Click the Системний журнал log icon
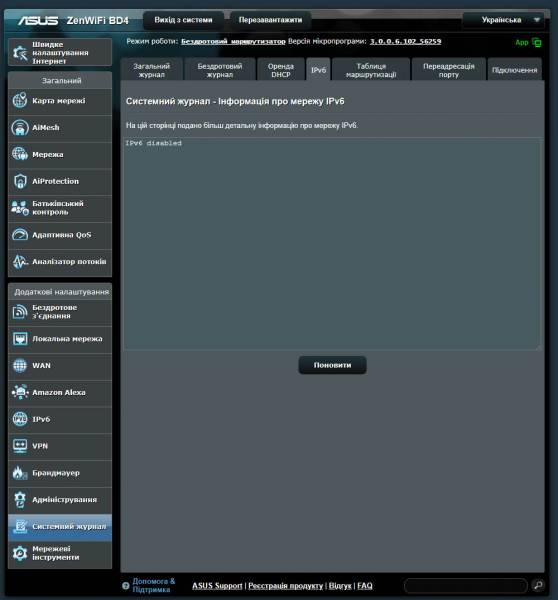Image resolution: width=558 pixels, height=600 pixels. click(x=20, y=527)
